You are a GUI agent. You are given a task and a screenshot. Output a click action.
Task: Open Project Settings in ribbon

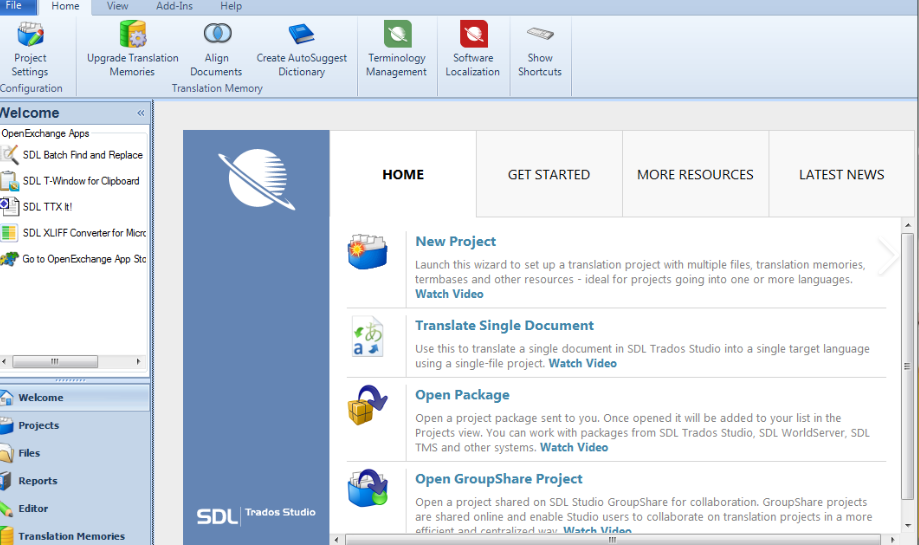tap(30, 50)
